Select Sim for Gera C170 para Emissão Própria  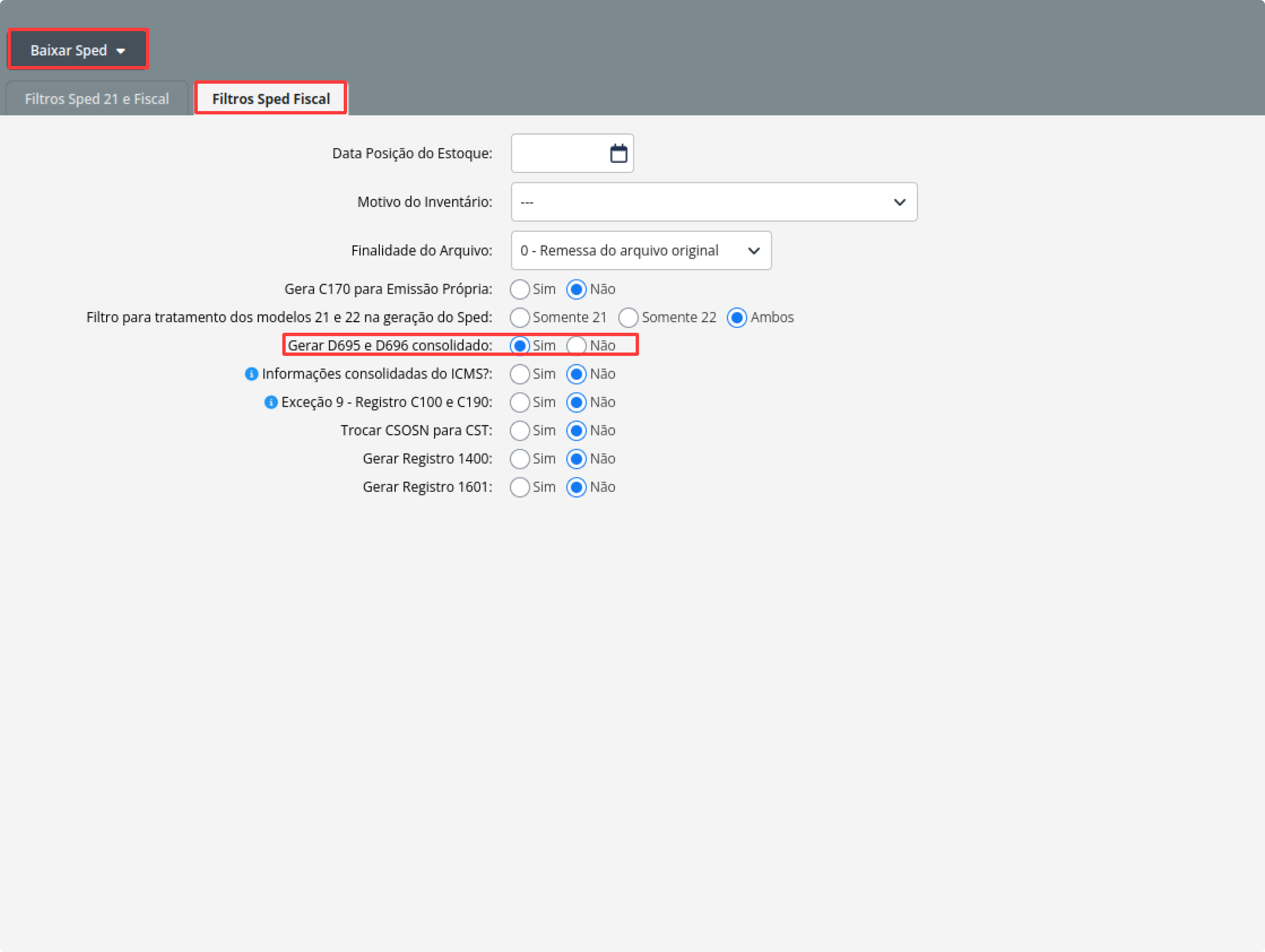(x=520, y=289)
